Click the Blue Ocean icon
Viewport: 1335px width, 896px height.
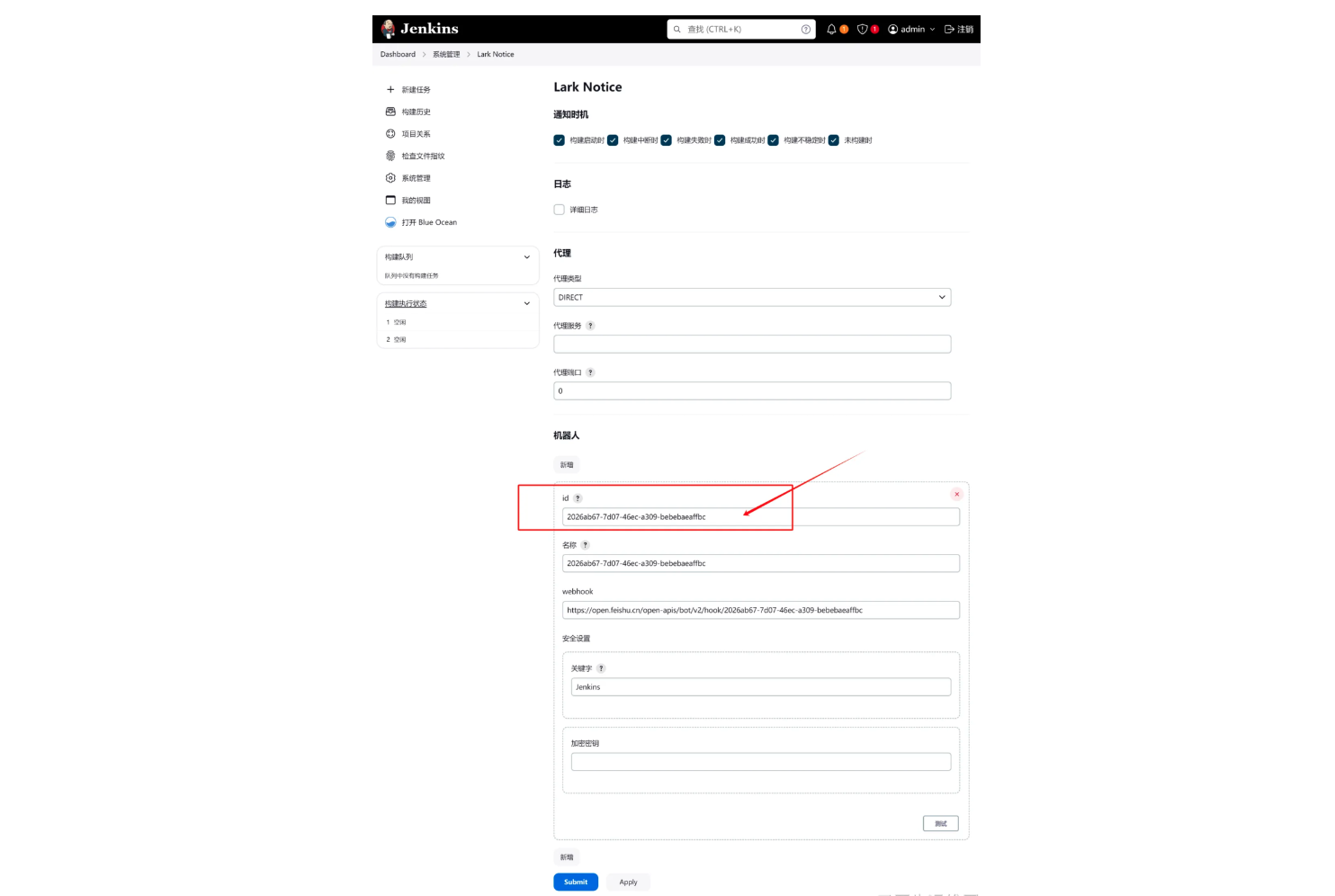pyautogui.click(x=390, y=222)
